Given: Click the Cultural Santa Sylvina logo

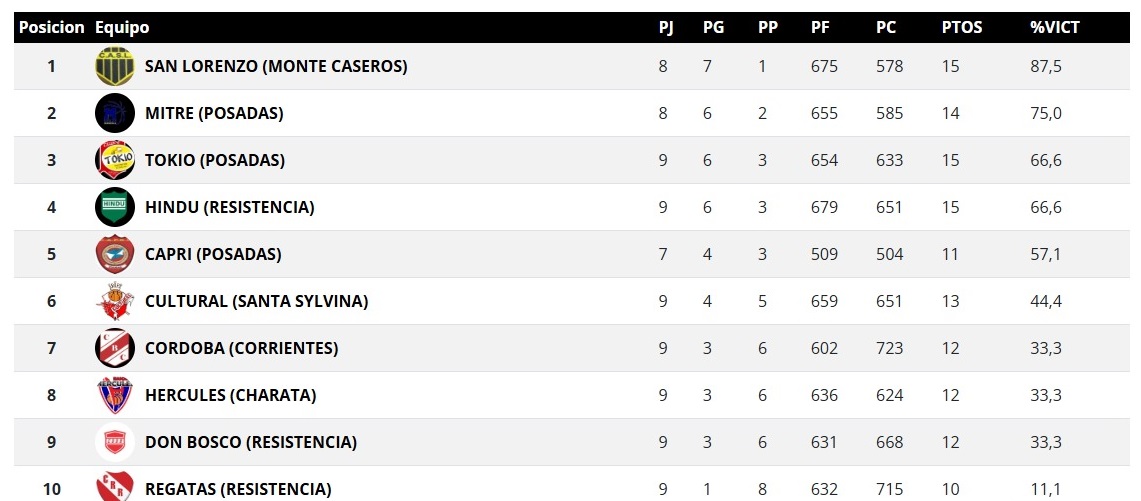Looking at the screenshot, I should [114, 301].
